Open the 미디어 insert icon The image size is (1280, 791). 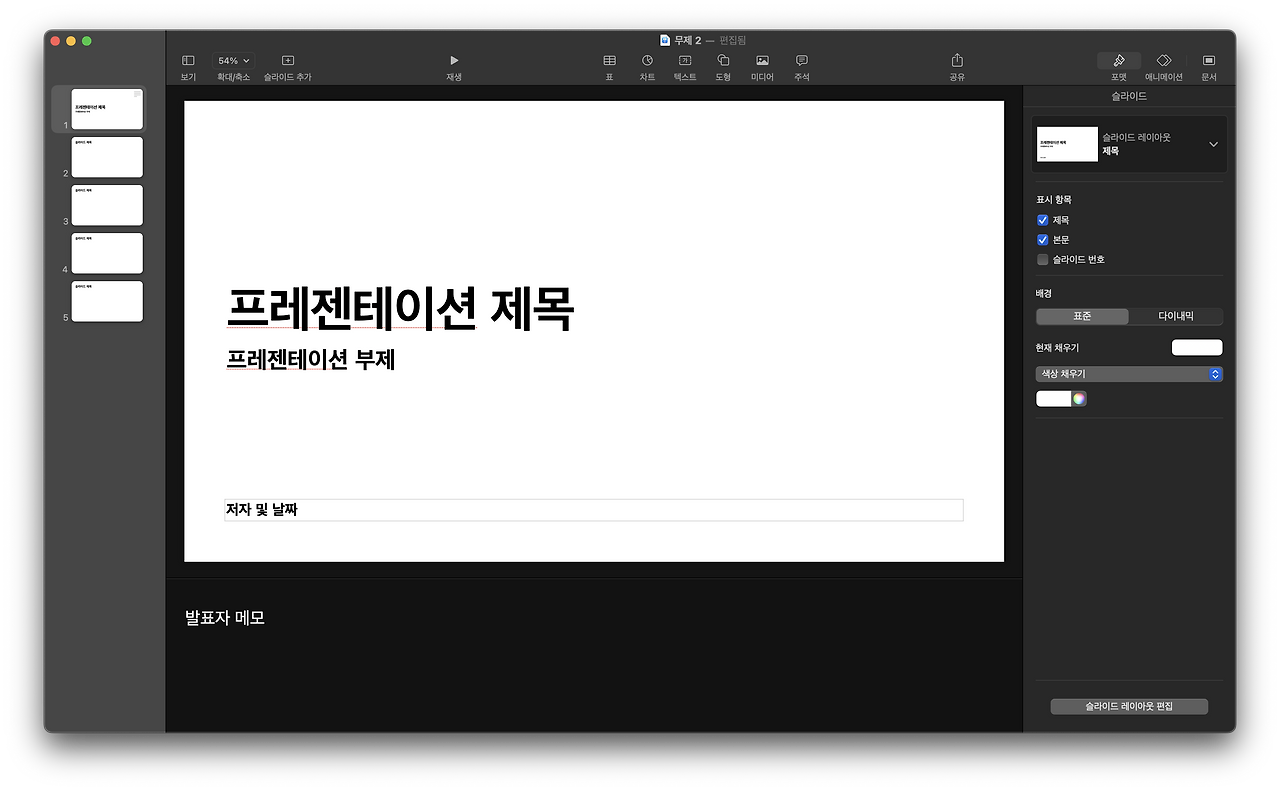point(761,60)
